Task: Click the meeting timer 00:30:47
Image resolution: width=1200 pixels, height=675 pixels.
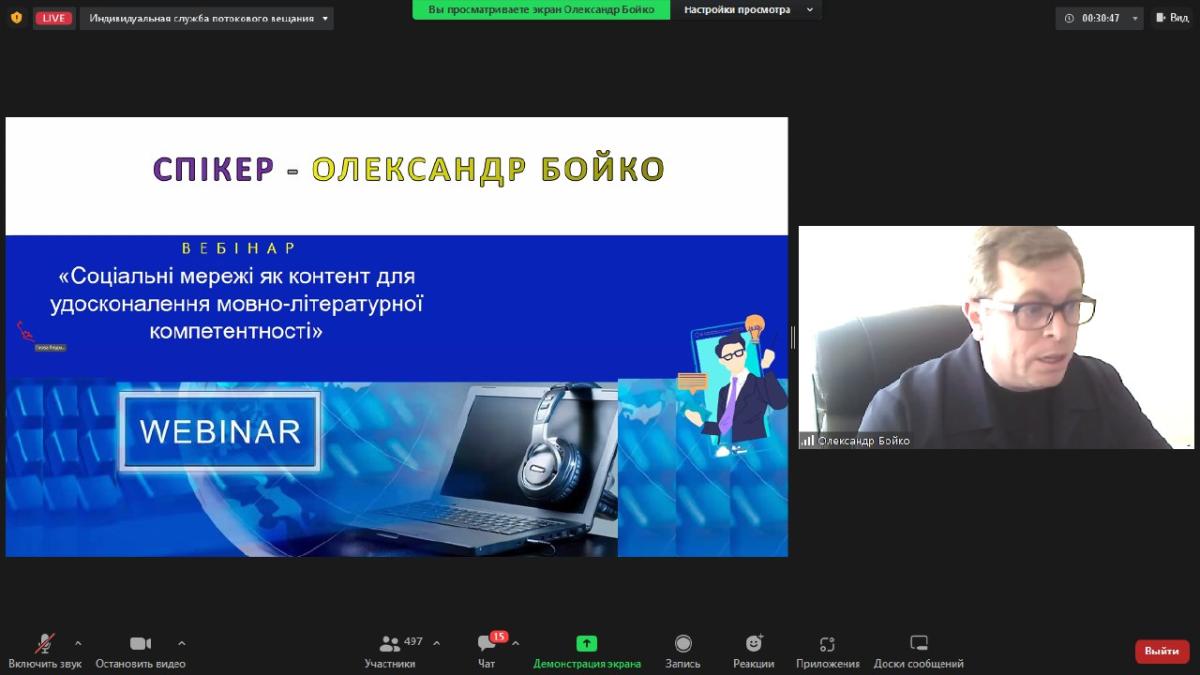Action: [x=1100, y=18]
